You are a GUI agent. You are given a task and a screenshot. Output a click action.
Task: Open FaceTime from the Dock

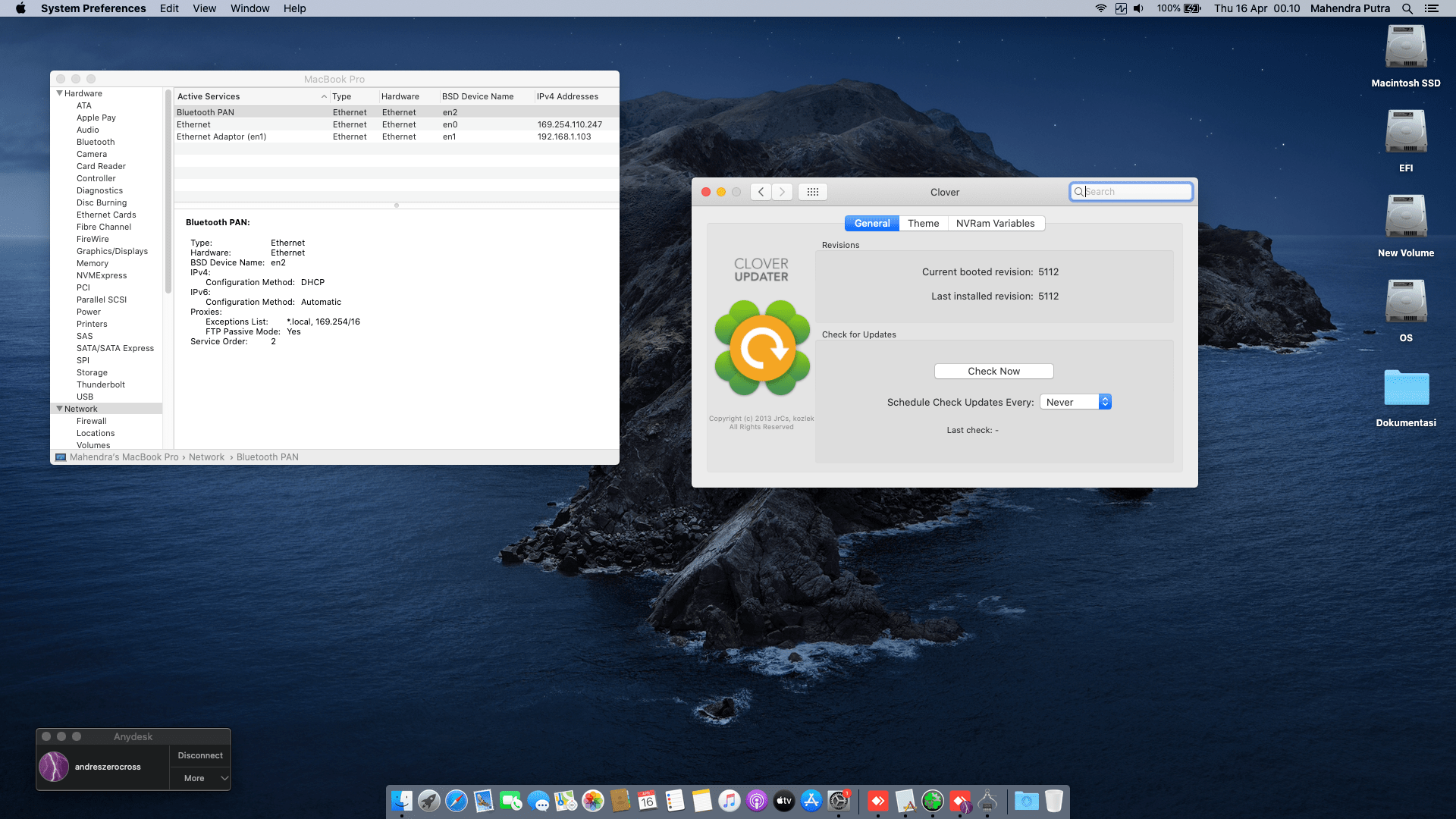[511, 801]
